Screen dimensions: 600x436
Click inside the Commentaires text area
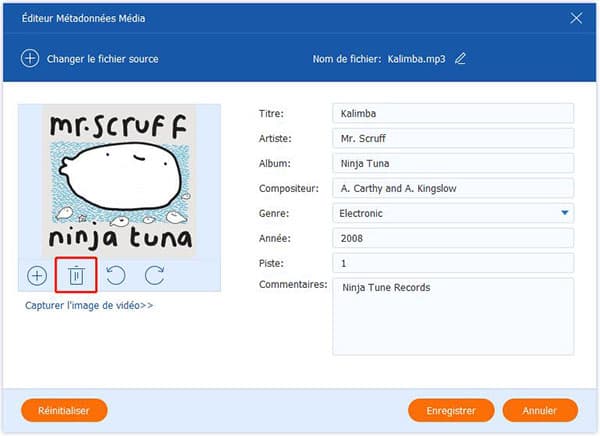453,317
